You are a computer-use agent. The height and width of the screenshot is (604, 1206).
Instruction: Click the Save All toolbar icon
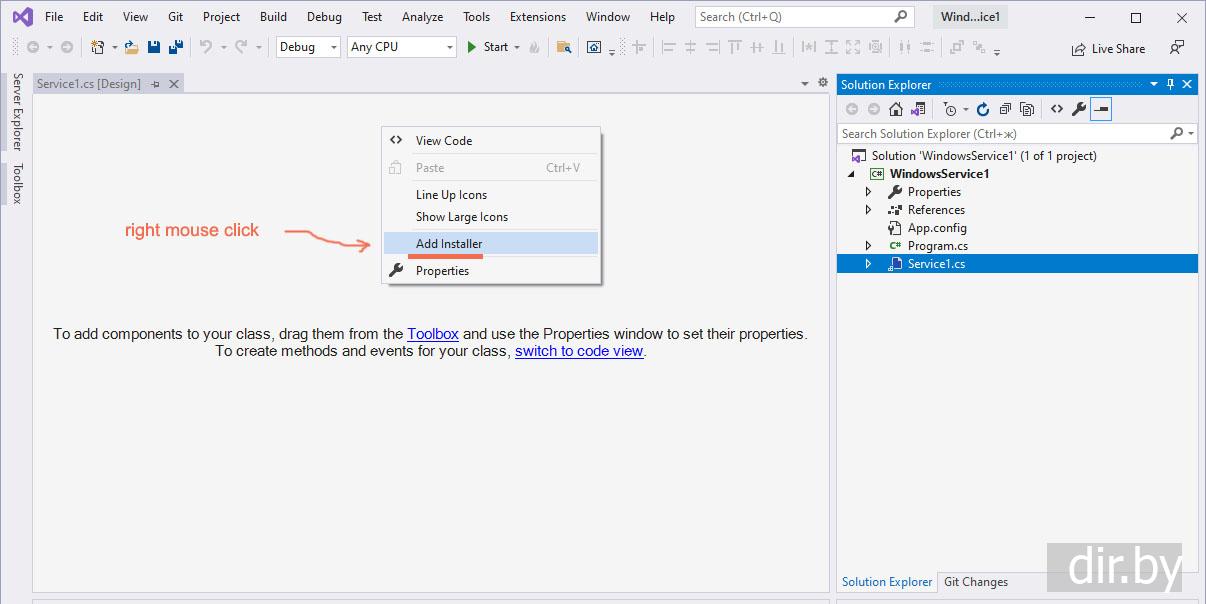click(x=176, y=47)
